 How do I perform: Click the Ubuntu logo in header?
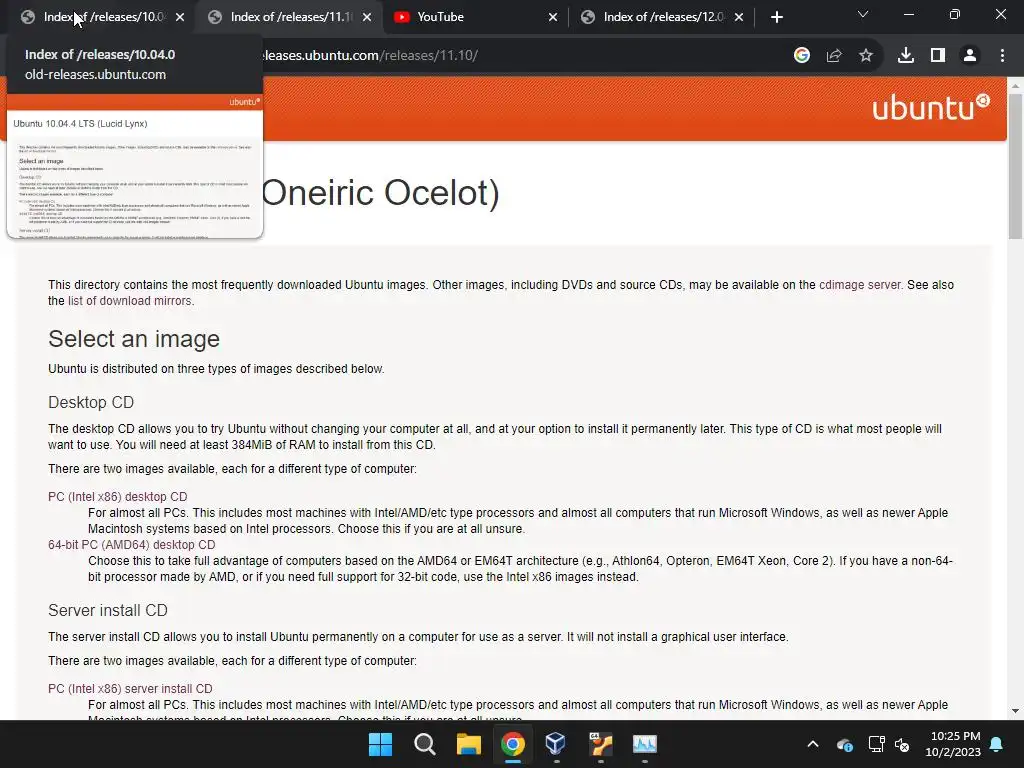point(931,108)
